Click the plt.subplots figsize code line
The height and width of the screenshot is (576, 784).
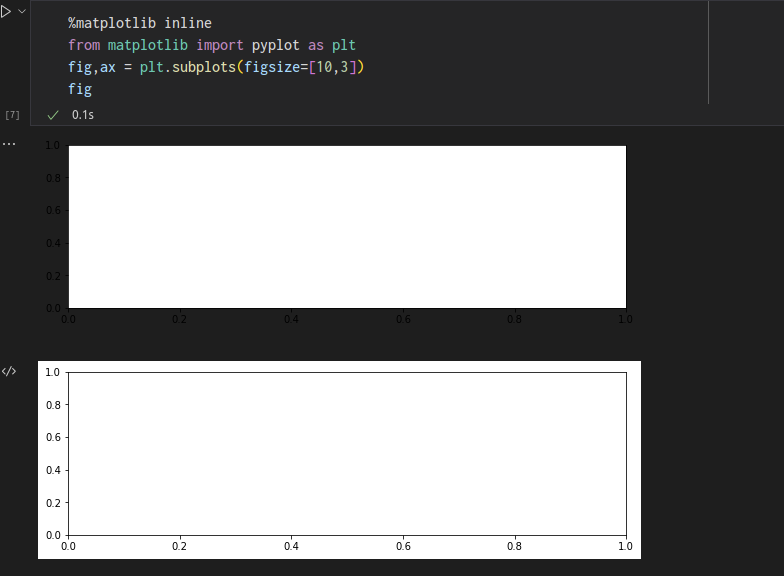click(x=216, y=67)
